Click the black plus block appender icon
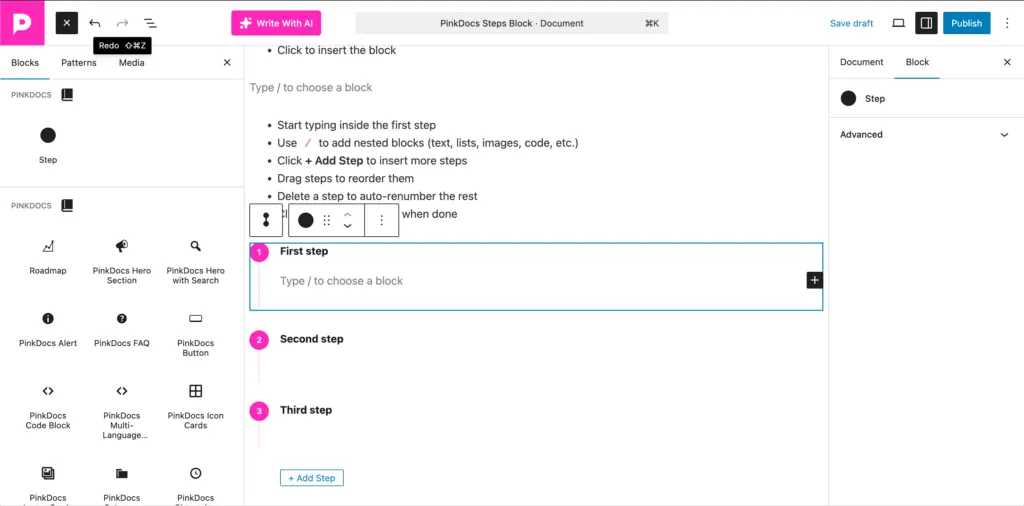The width and height of the screenshot is (1024, 506). click(814, 280)
